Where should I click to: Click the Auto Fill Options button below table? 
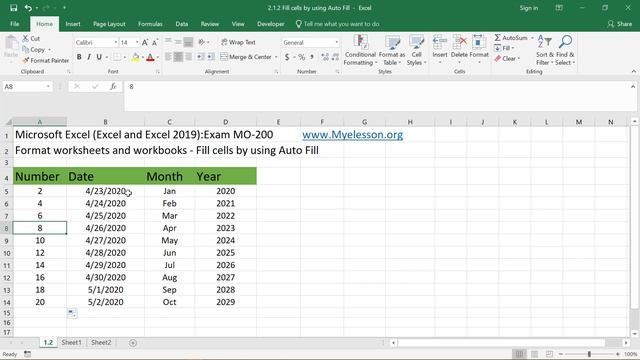click(x=72, y=313)
